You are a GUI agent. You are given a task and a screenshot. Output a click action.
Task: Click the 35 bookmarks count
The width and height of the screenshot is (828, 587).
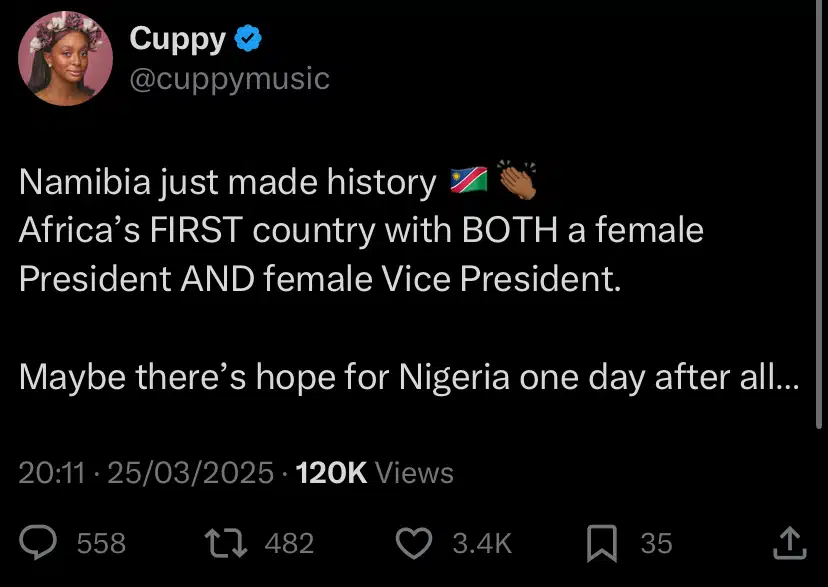pyautogui.click(x=654, y=543)
